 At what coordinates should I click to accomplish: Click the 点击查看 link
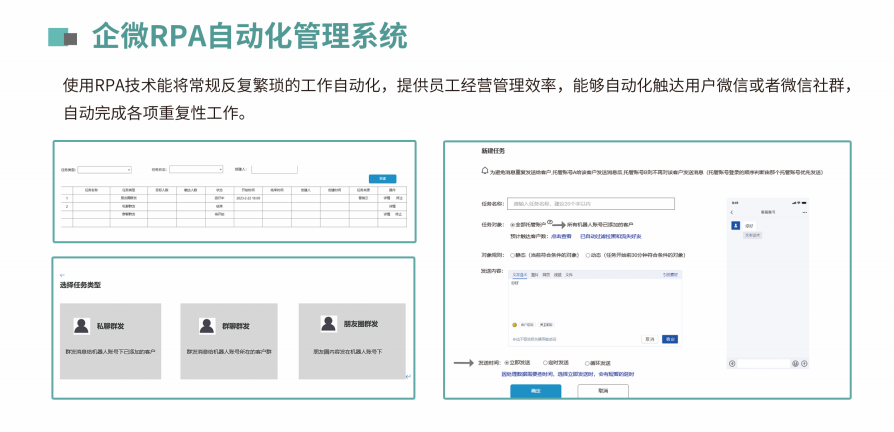(562, 236)
